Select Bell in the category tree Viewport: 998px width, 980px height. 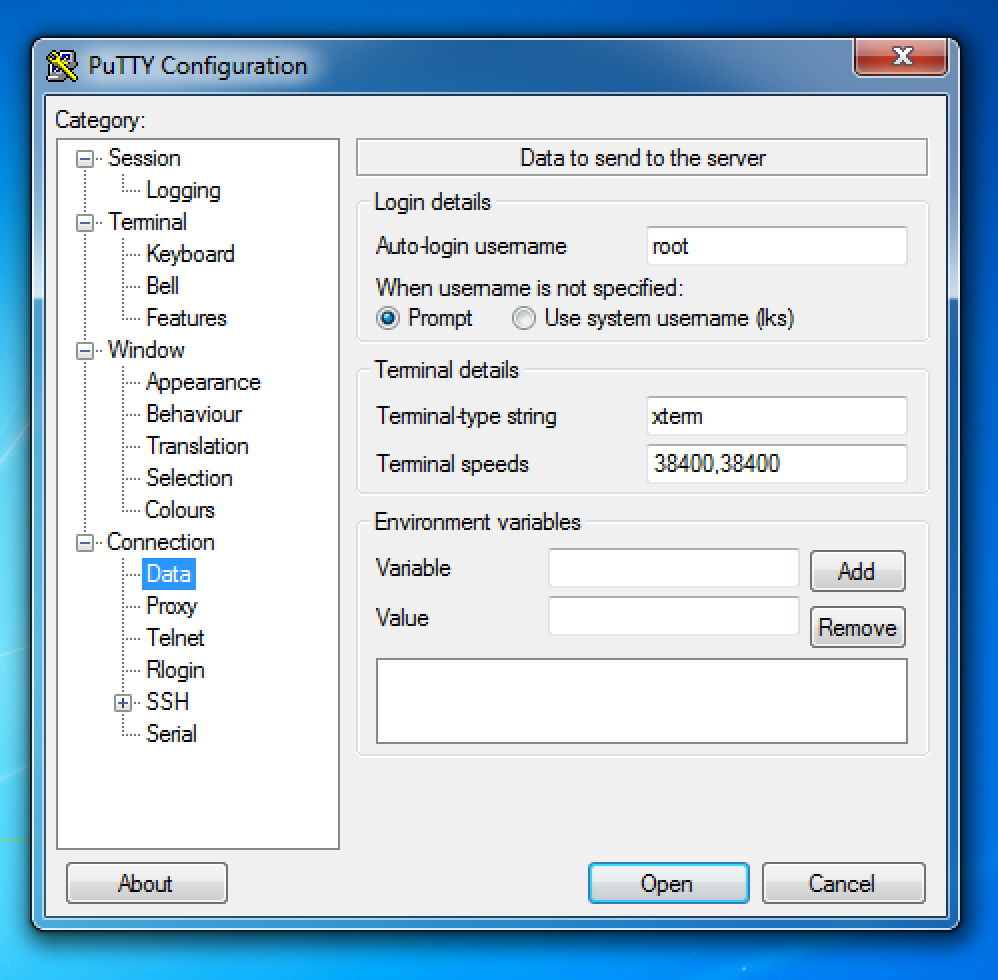(x=162, y=286)
